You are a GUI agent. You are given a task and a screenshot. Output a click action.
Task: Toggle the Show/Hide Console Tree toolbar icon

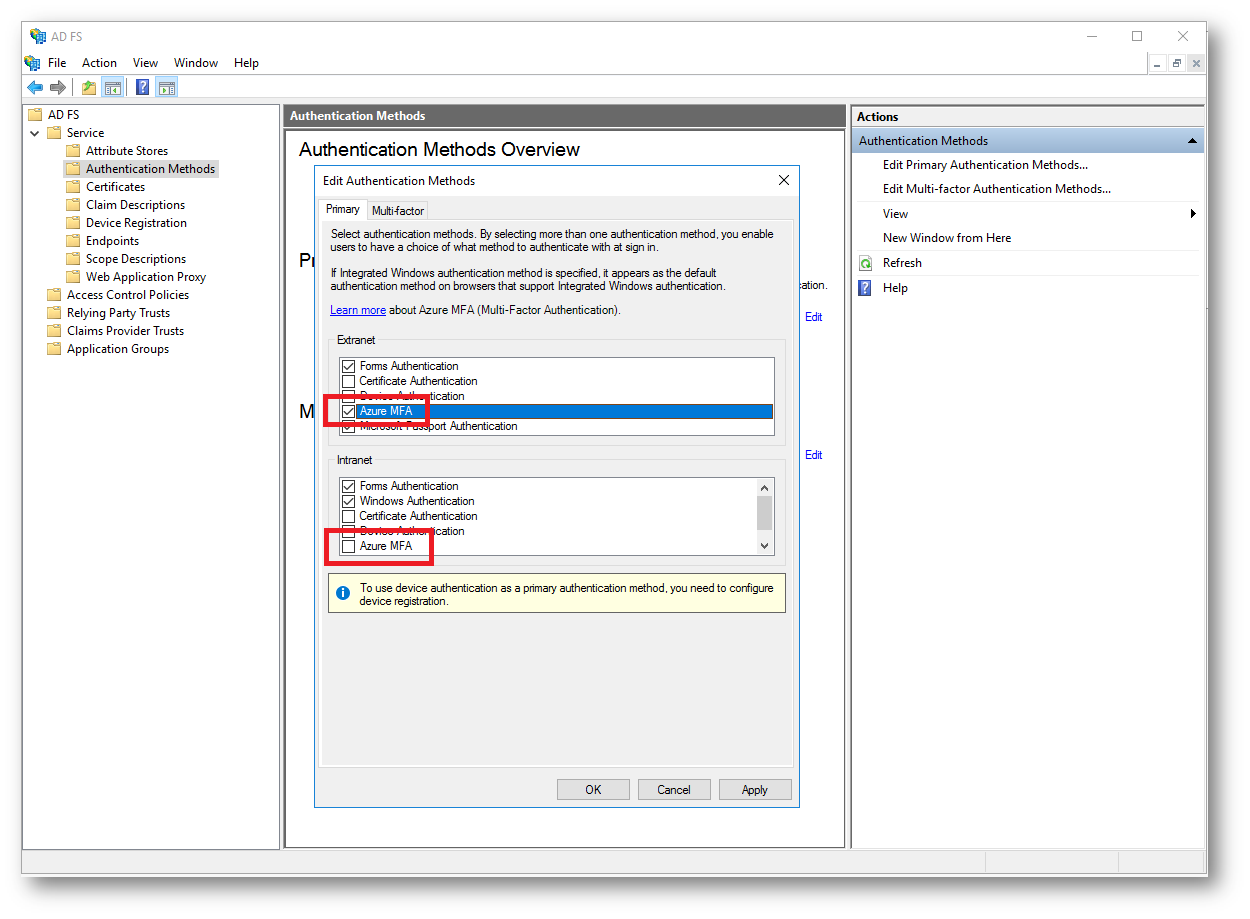113,88
